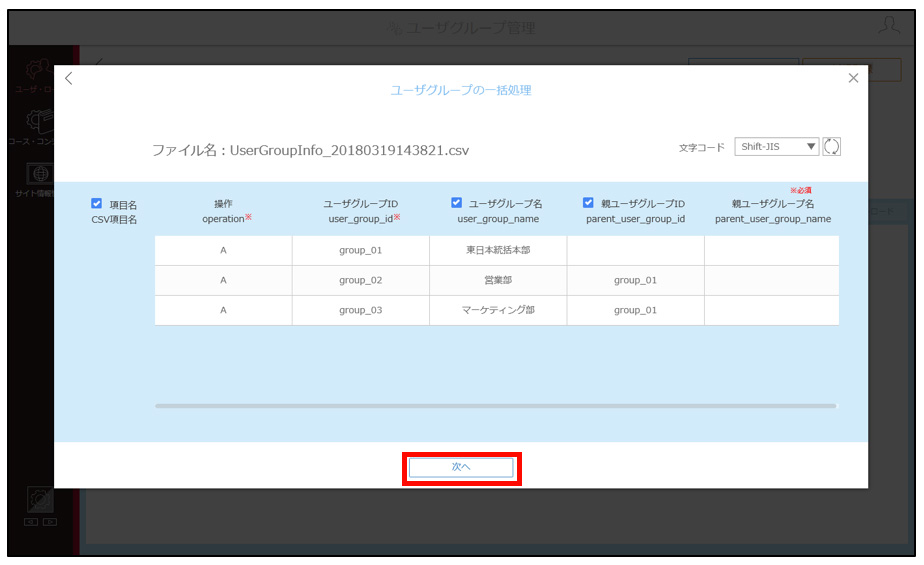
Task: Toggle the 親ユーザグループID checkbox
Action: click(588, 203)
